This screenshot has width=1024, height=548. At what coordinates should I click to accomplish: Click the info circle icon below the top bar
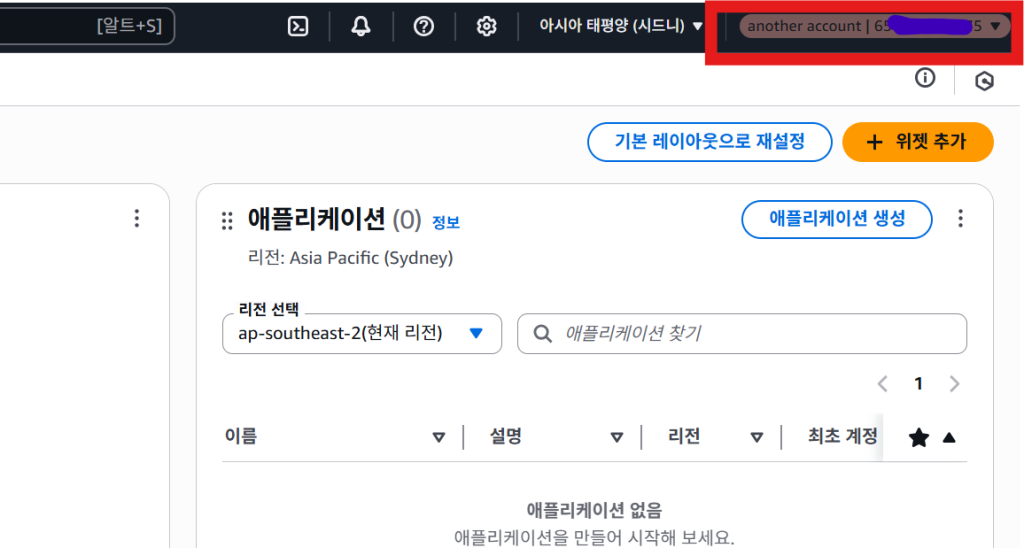(x=925, y=78)
